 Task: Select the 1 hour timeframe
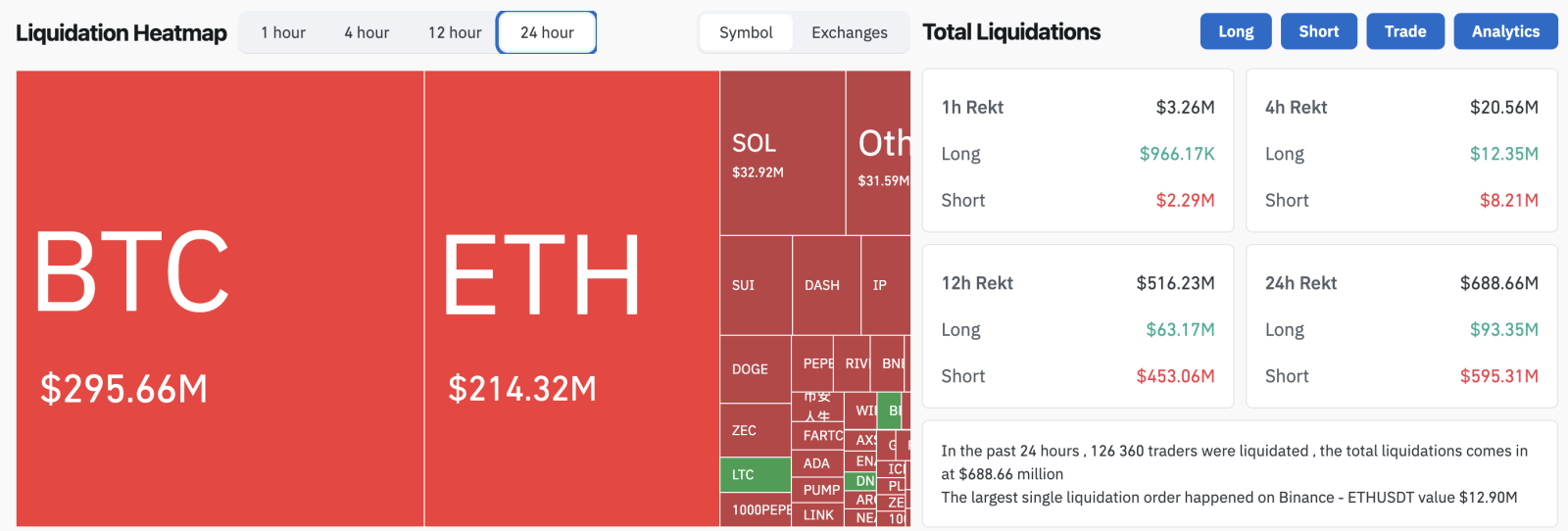283,32
